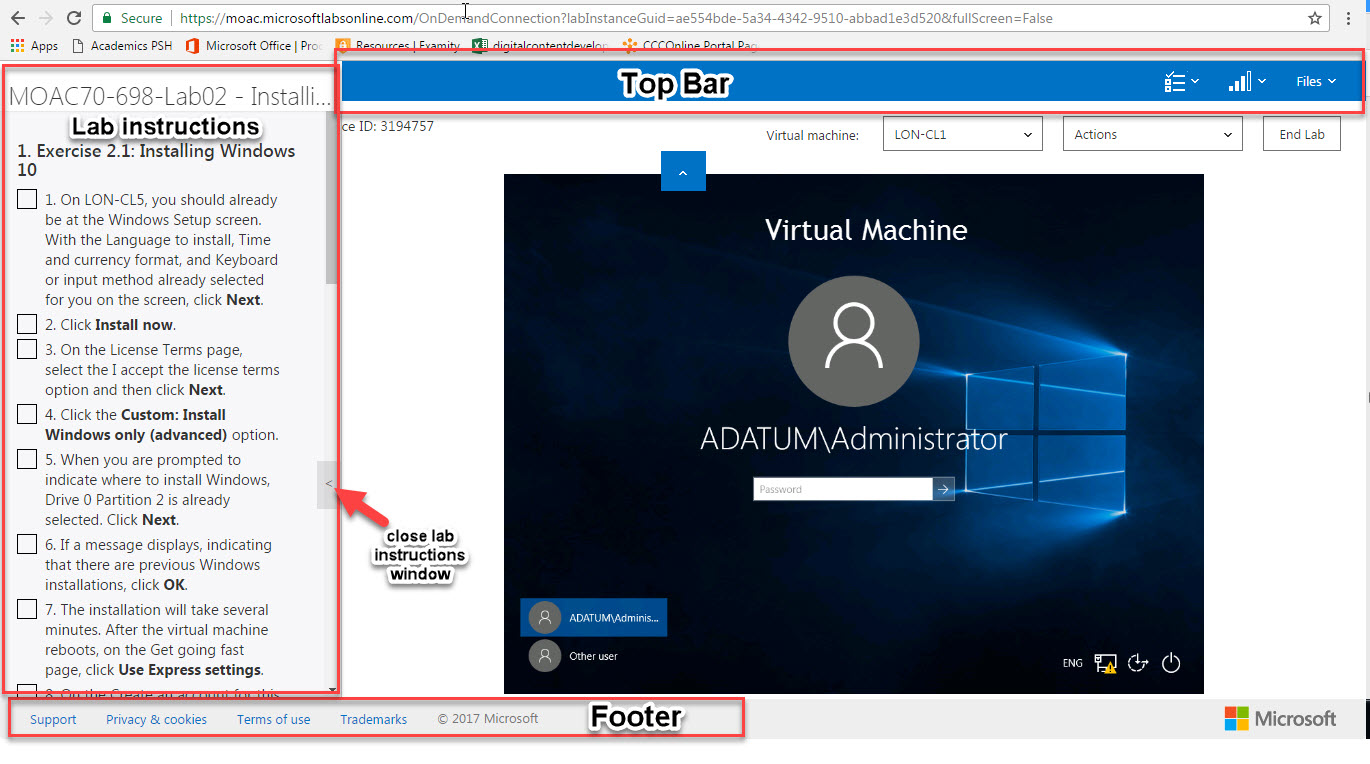
Task: Open the Privacy & cookies link
Action: click(157, 719)
